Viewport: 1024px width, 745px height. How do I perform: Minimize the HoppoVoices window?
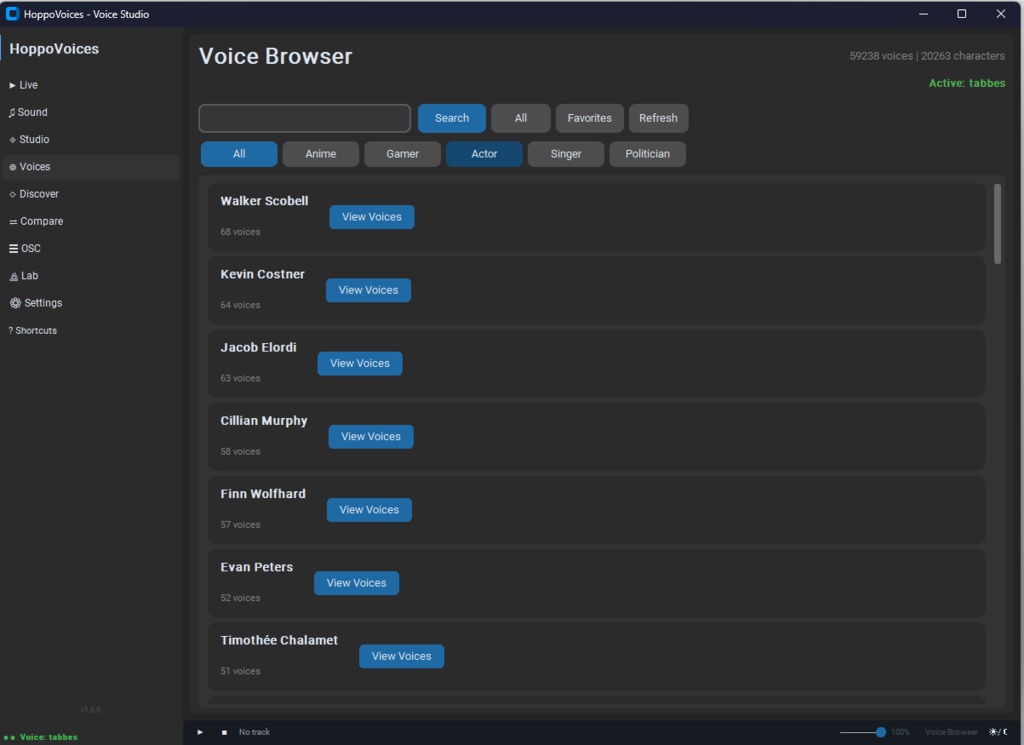coord(923,14)
